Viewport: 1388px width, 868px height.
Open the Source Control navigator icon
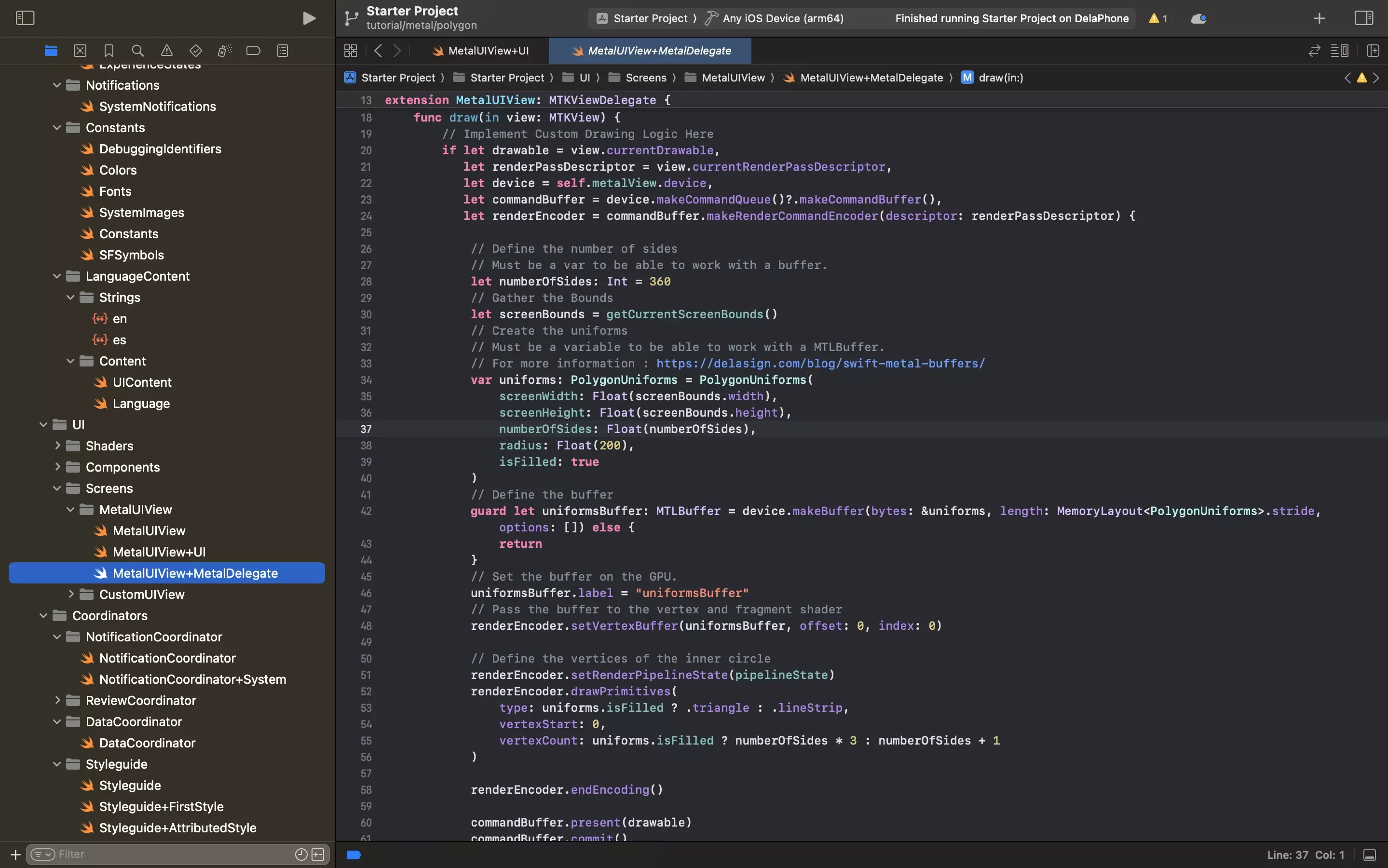(x=80, y=51)
